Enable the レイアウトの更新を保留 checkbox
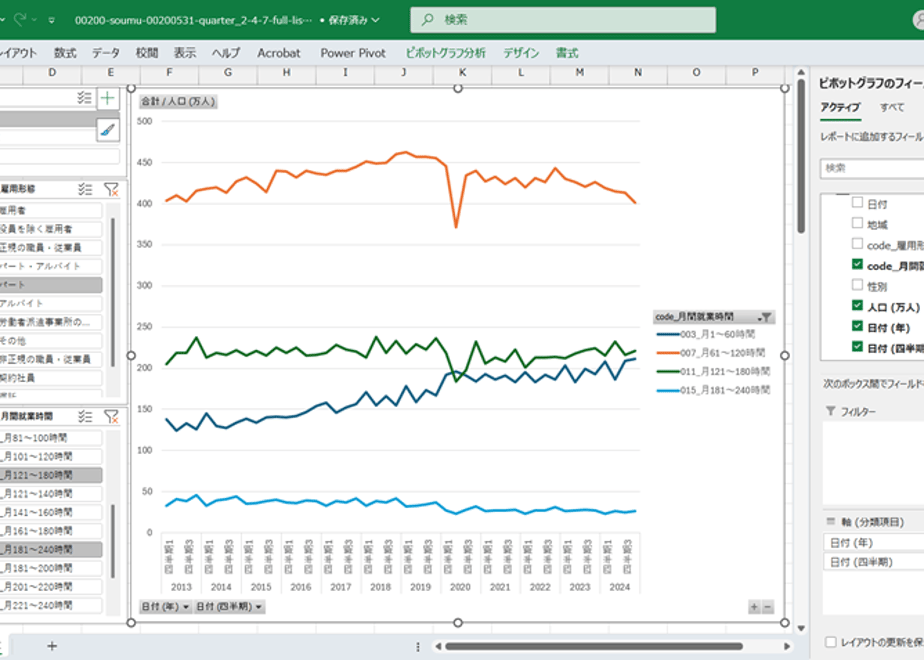This screenshot has height=660, width=924. coord(831,642)
